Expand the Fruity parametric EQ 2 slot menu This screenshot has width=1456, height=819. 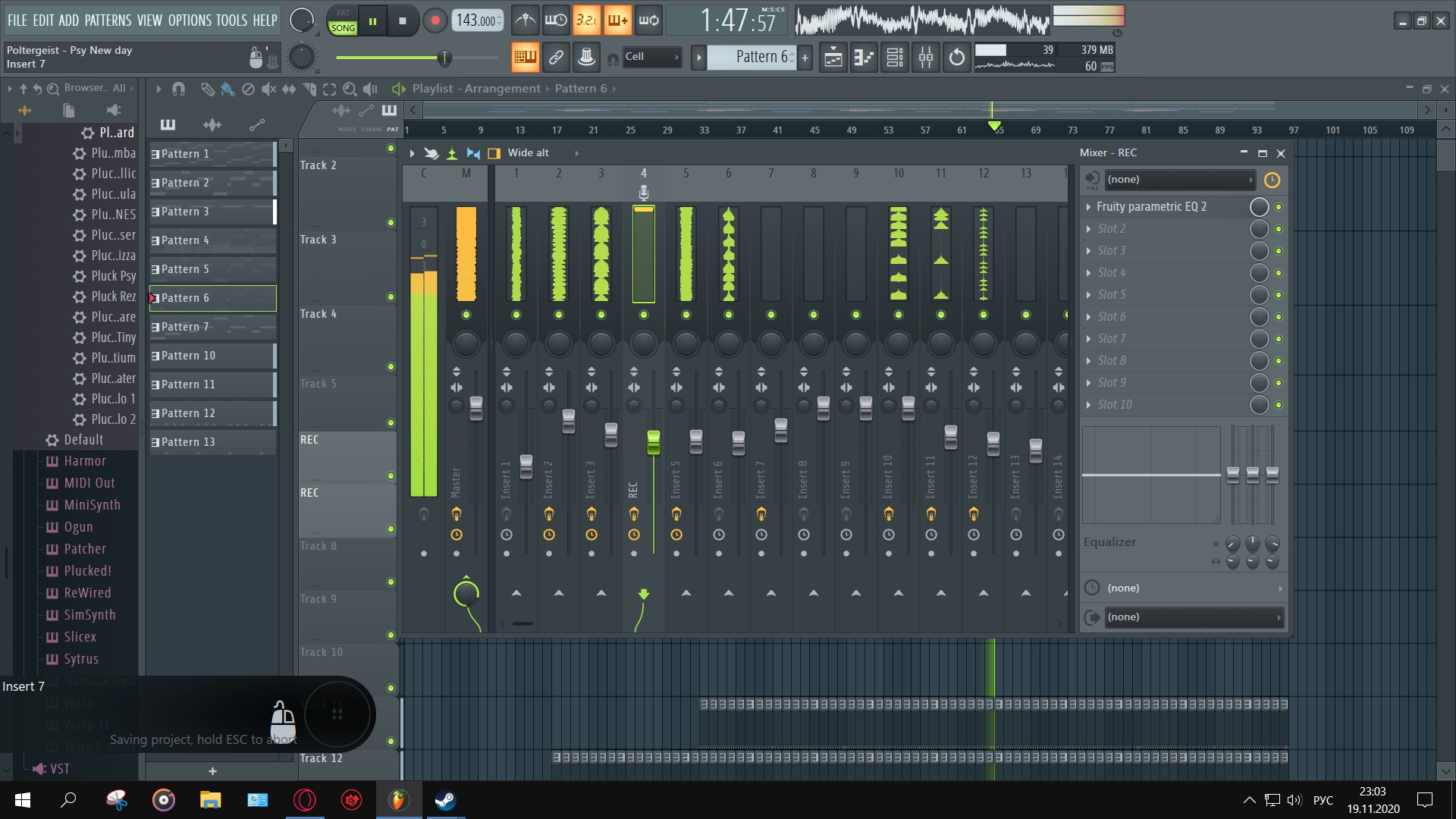tap(1089, 207)
